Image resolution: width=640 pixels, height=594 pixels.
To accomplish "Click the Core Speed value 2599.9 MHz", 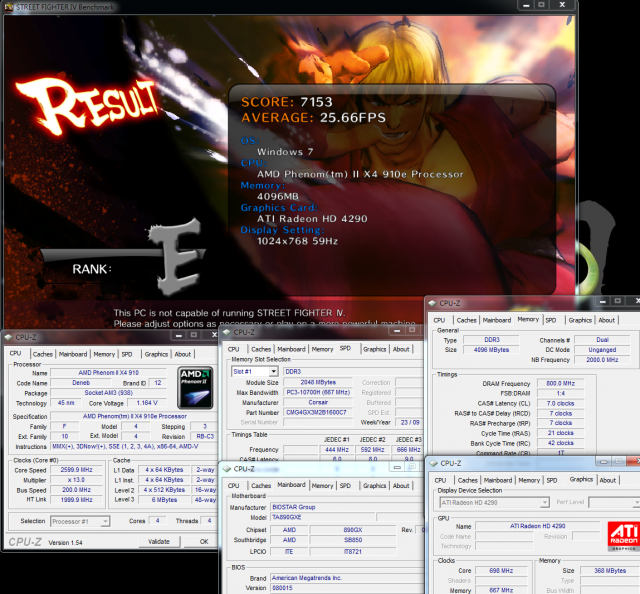I will 76,470.
